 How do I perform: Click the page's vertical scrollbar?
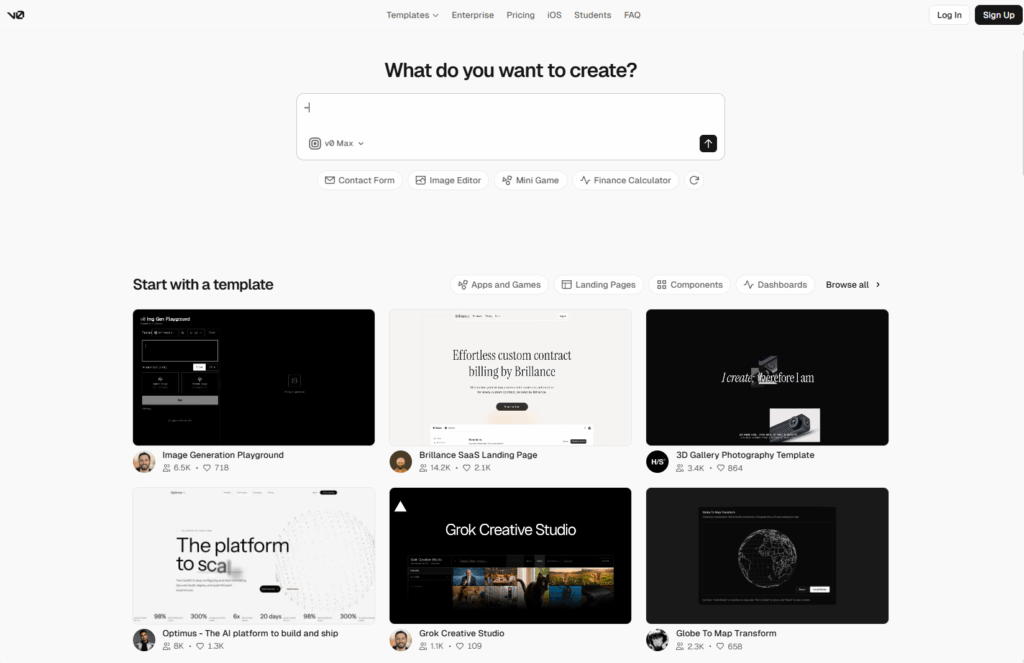pos(1022,111)
